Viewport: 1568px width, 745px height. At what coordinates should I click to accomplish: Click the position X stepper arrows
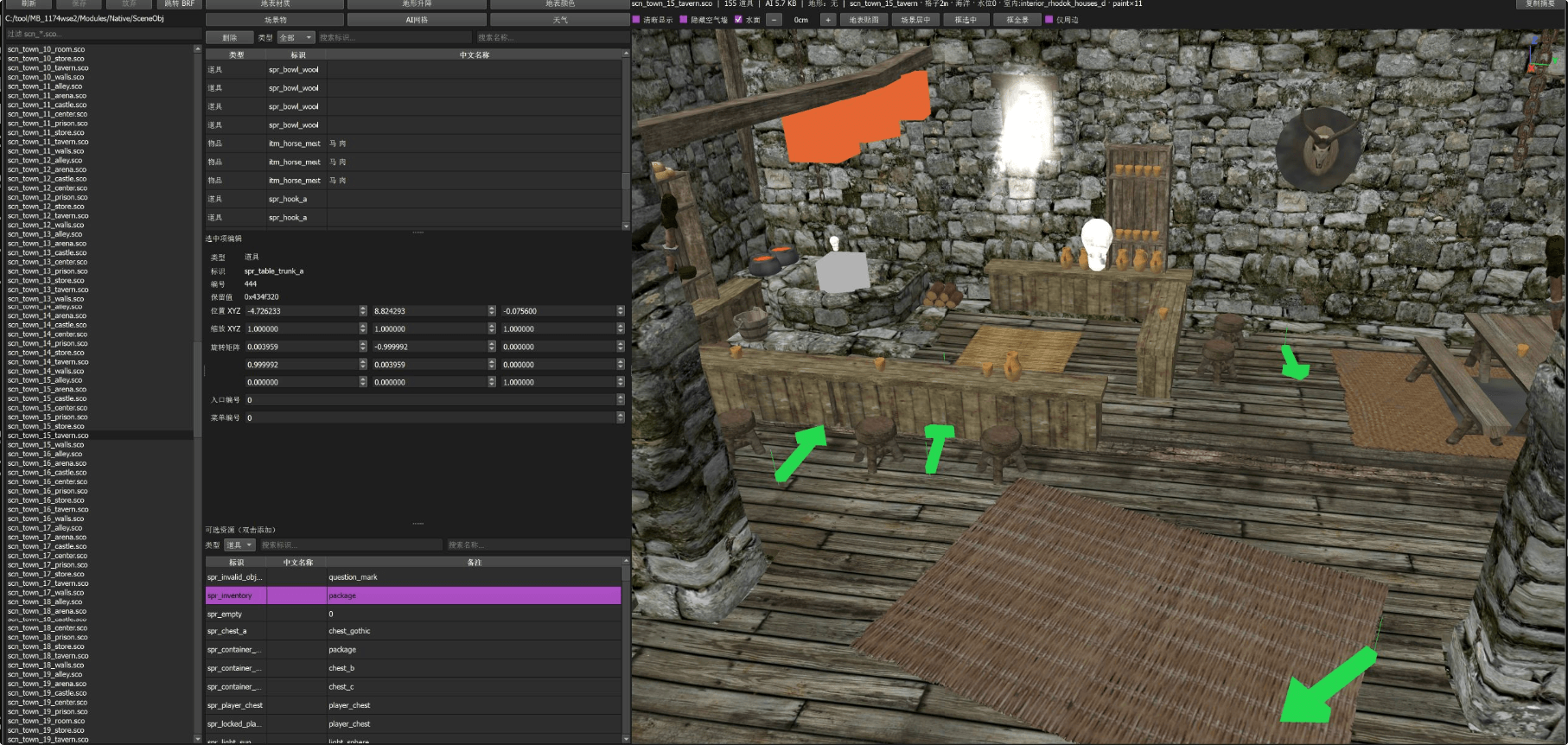[363, 310]
